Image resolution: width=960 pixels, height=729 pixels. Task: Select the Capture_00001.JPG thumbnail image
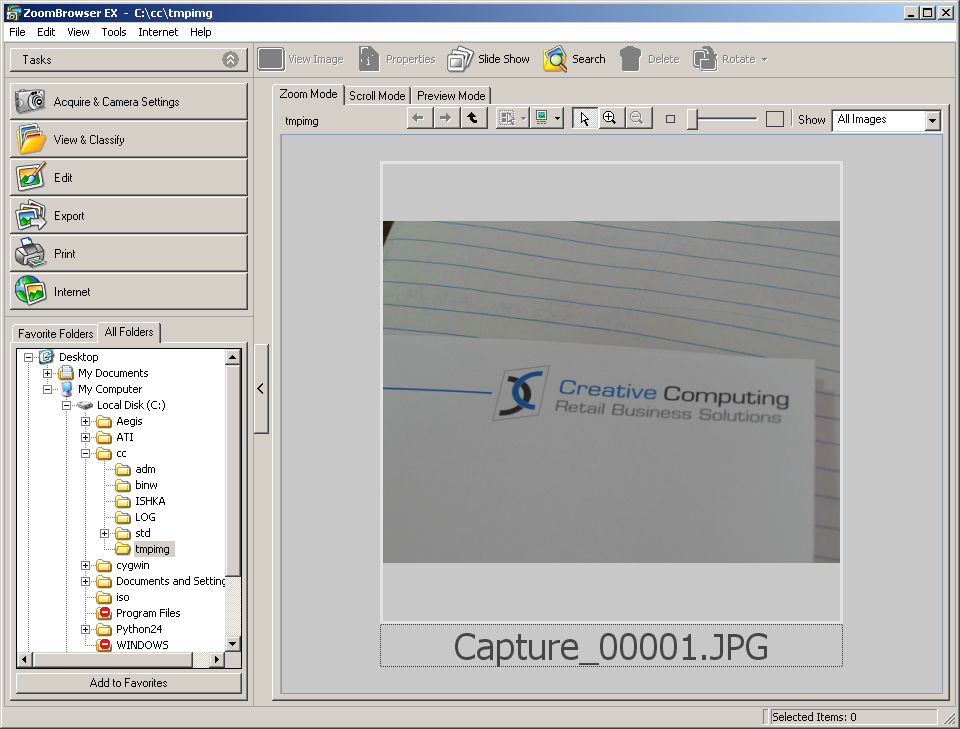tap(611, 392)
